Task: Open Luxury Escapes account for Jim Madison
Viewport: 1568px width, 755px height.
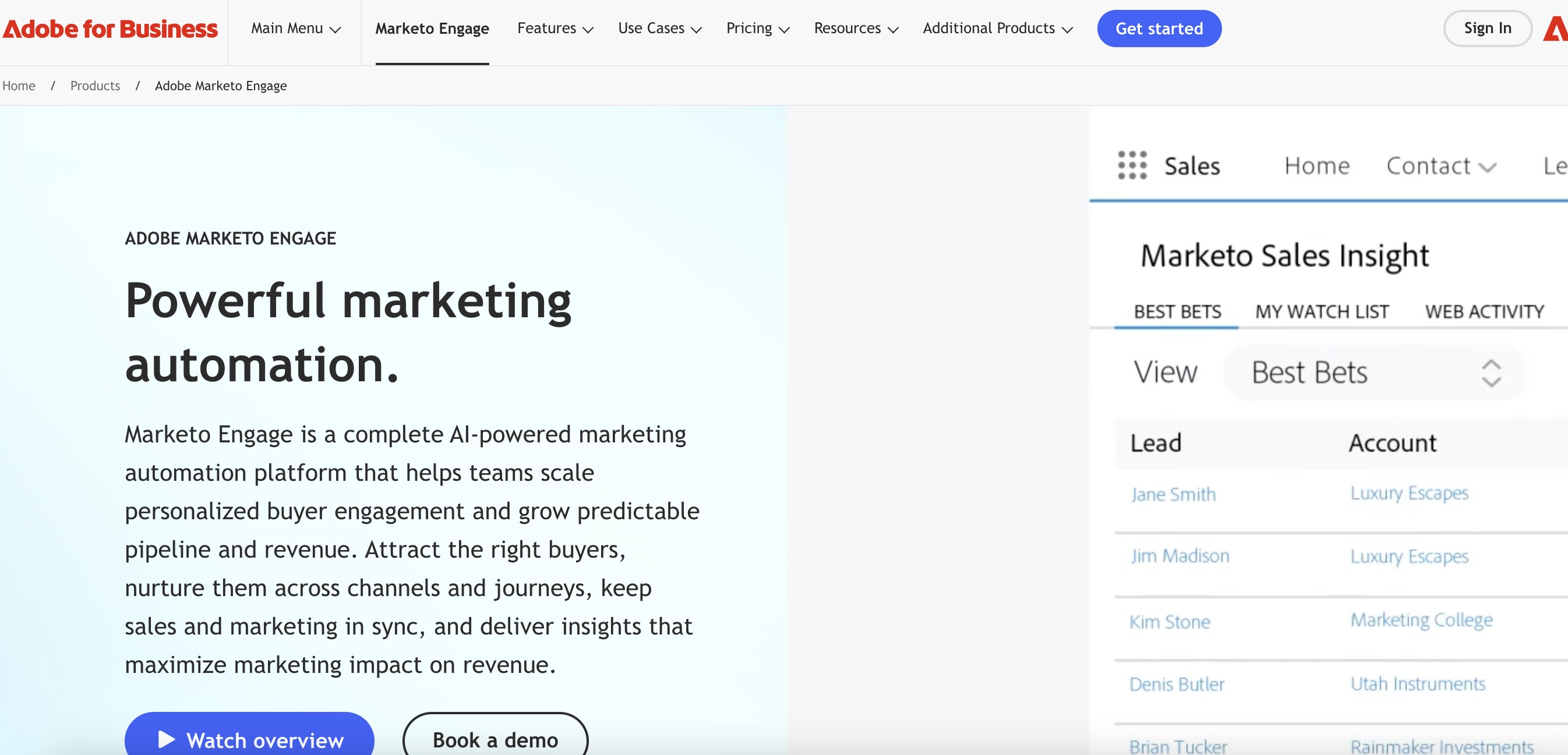Action: click(1409, 556)
